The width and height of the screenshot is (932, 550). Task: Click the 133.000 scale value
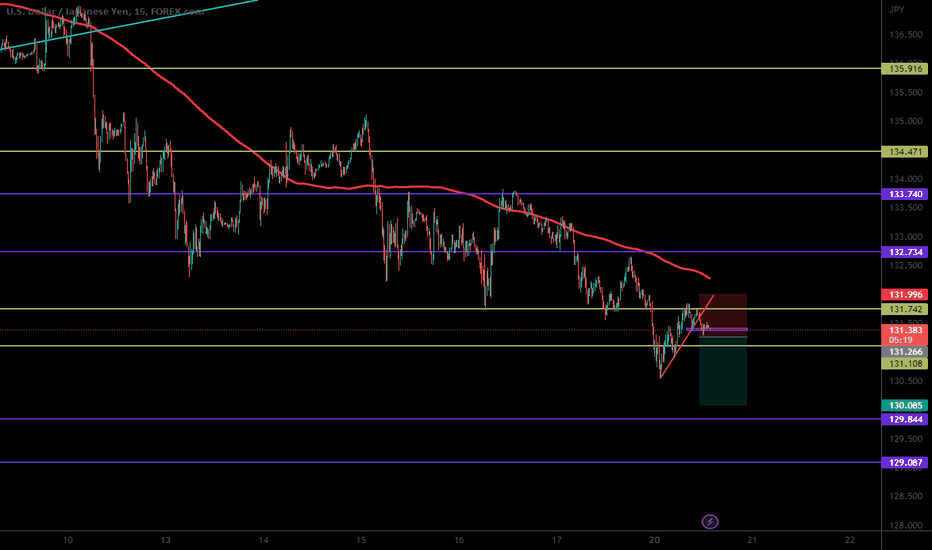906,237
